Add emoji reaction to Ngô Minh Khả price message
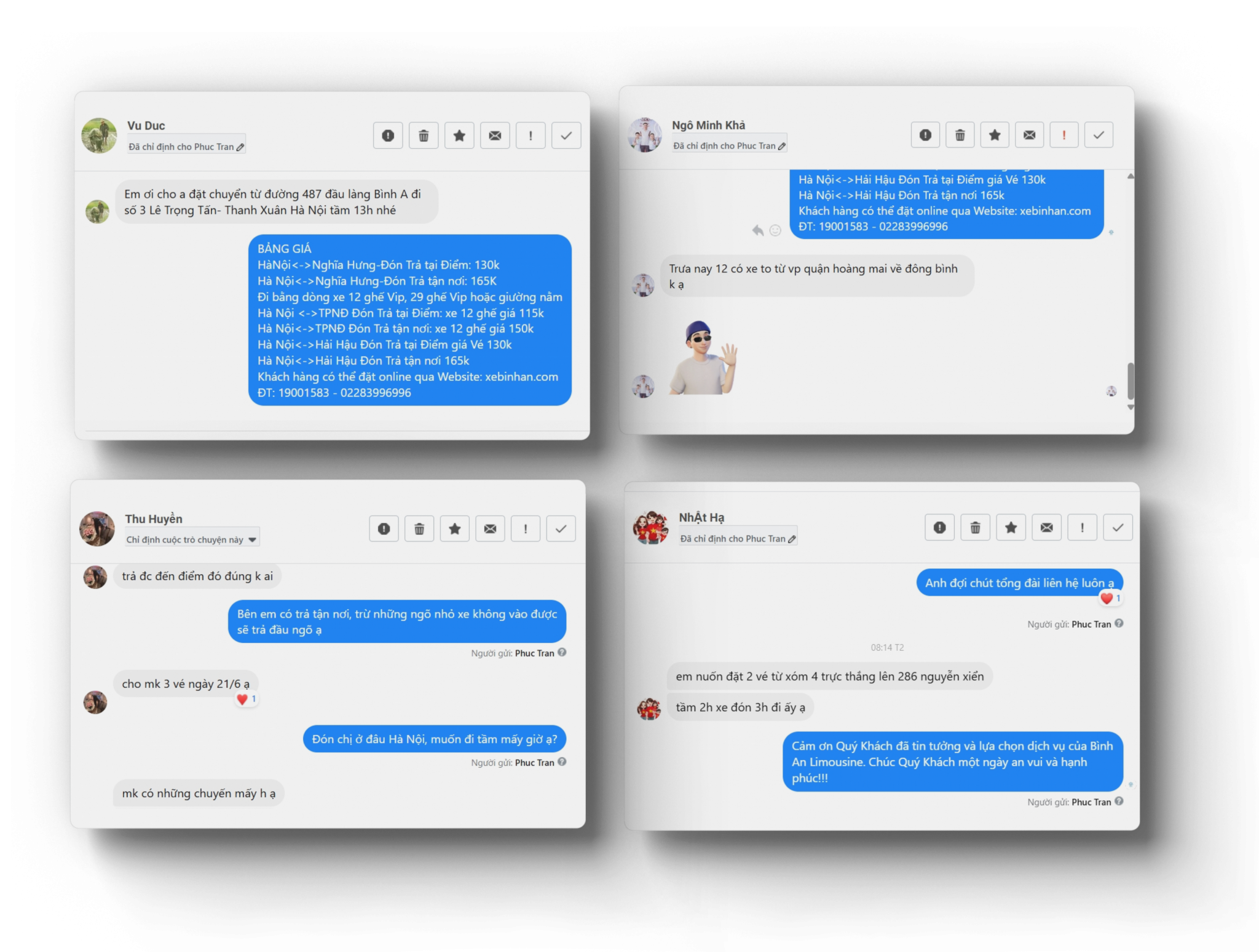The image size is (1259, 952). 776,230
